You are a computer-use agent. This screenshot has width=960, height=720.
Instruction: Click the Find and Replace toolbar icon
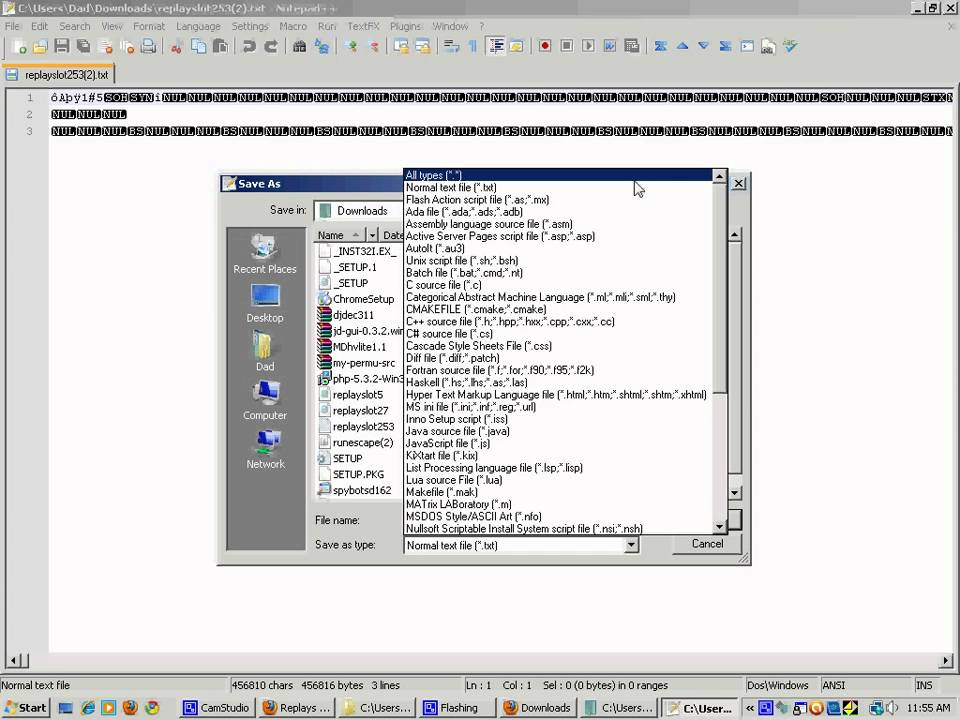coord(321,47)
